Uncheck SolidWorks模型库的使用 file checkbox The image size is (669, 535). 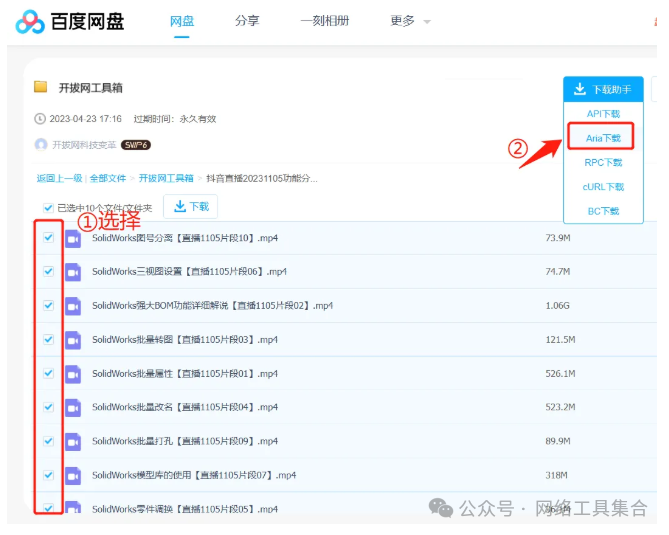tap(49, 475)
